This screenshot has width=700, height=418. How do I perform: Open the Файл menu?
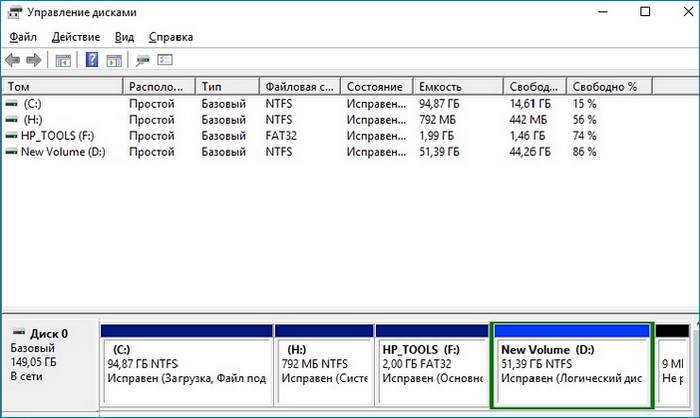(x=23, y=37)
